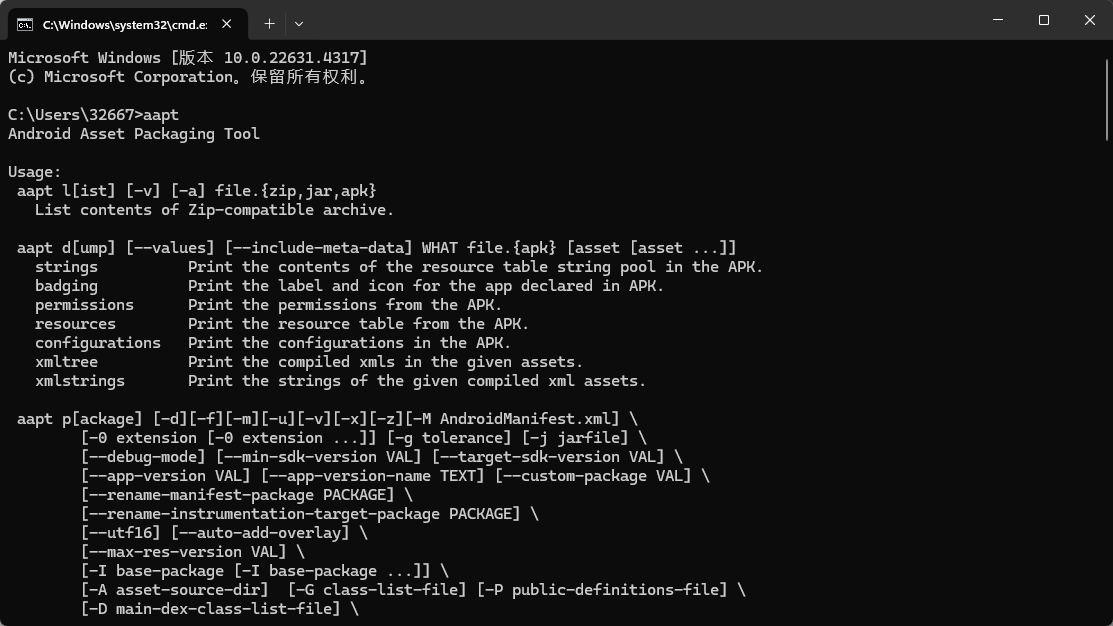Click the vertical scrollbar thumb
1113x626 pixels.
[1105, 100]
